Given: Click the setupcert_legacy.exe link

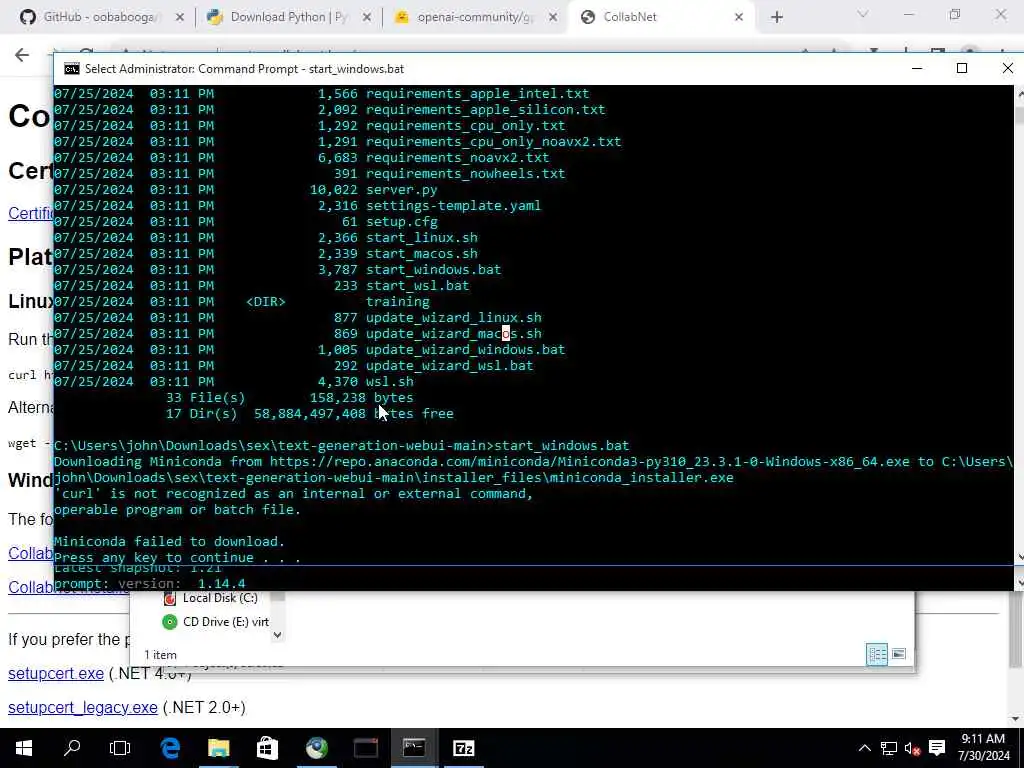Looking at the screenshot, I should pos(83,707).
